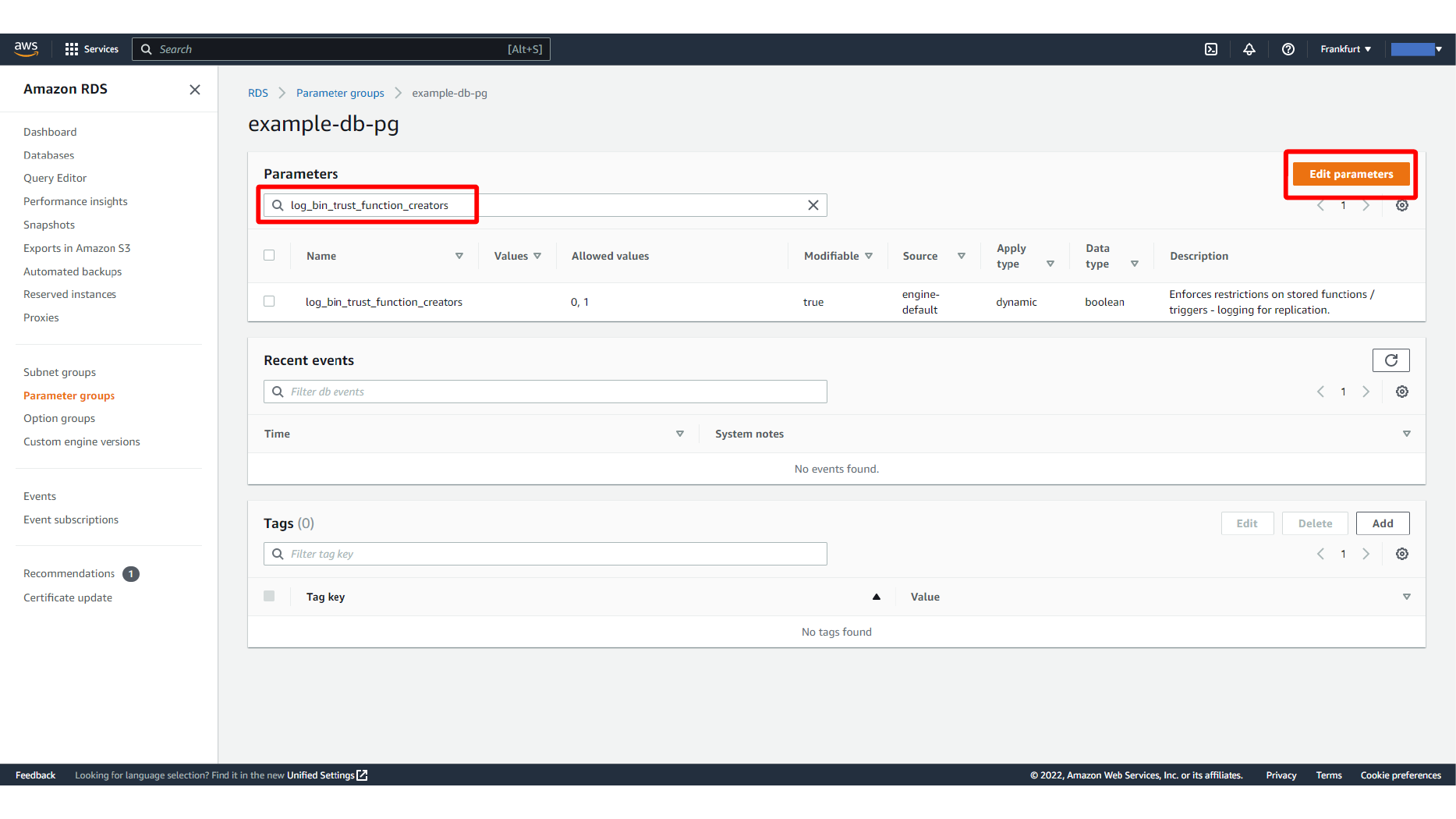Sort tags by Tag key ascending arrow
The width and height of the screenshot is (1456, 819).
click(877, 597)
